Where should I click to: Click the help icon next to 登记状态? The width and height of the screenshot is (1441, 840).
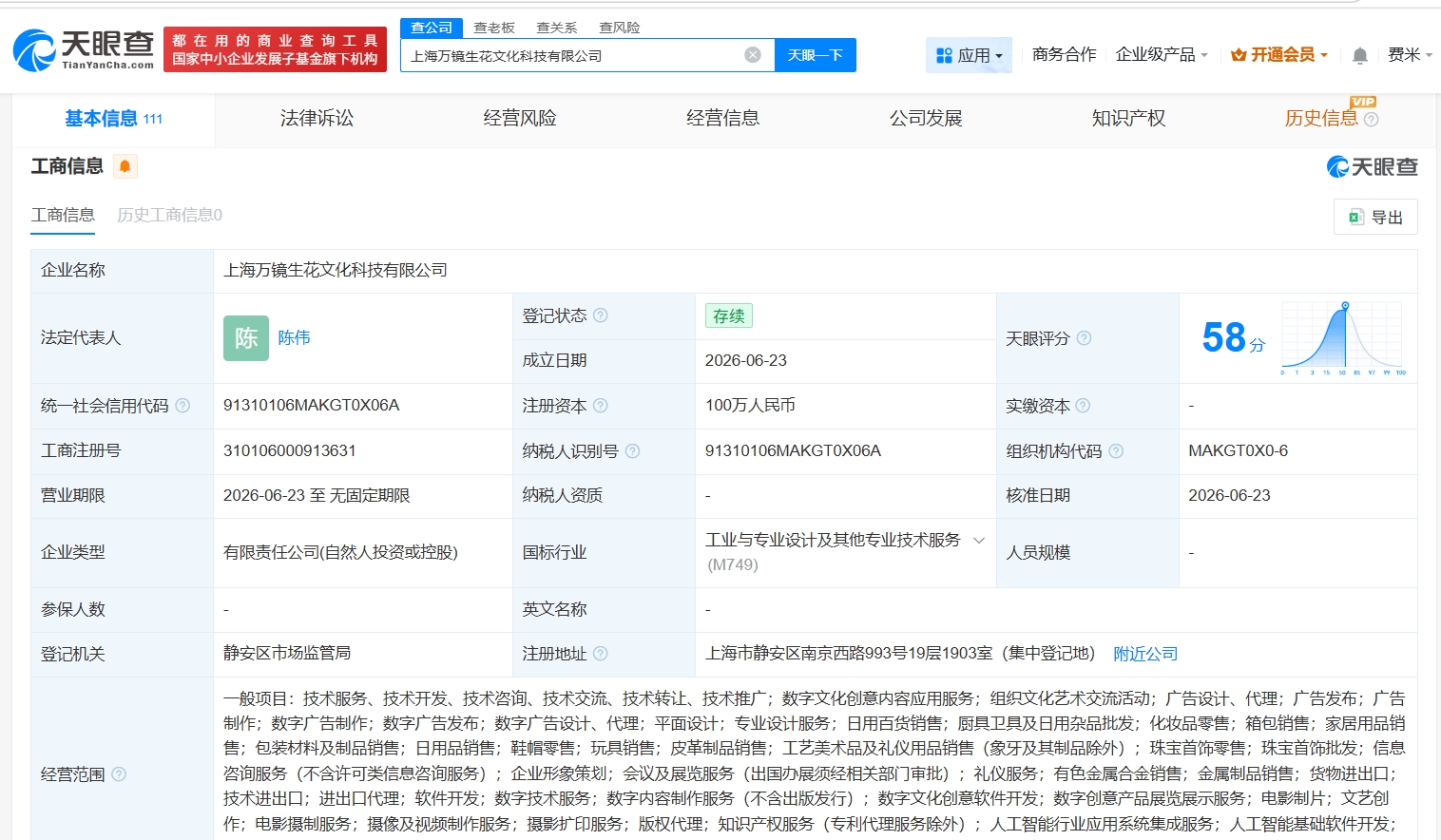pyautogui.click(x=601, y=315)
